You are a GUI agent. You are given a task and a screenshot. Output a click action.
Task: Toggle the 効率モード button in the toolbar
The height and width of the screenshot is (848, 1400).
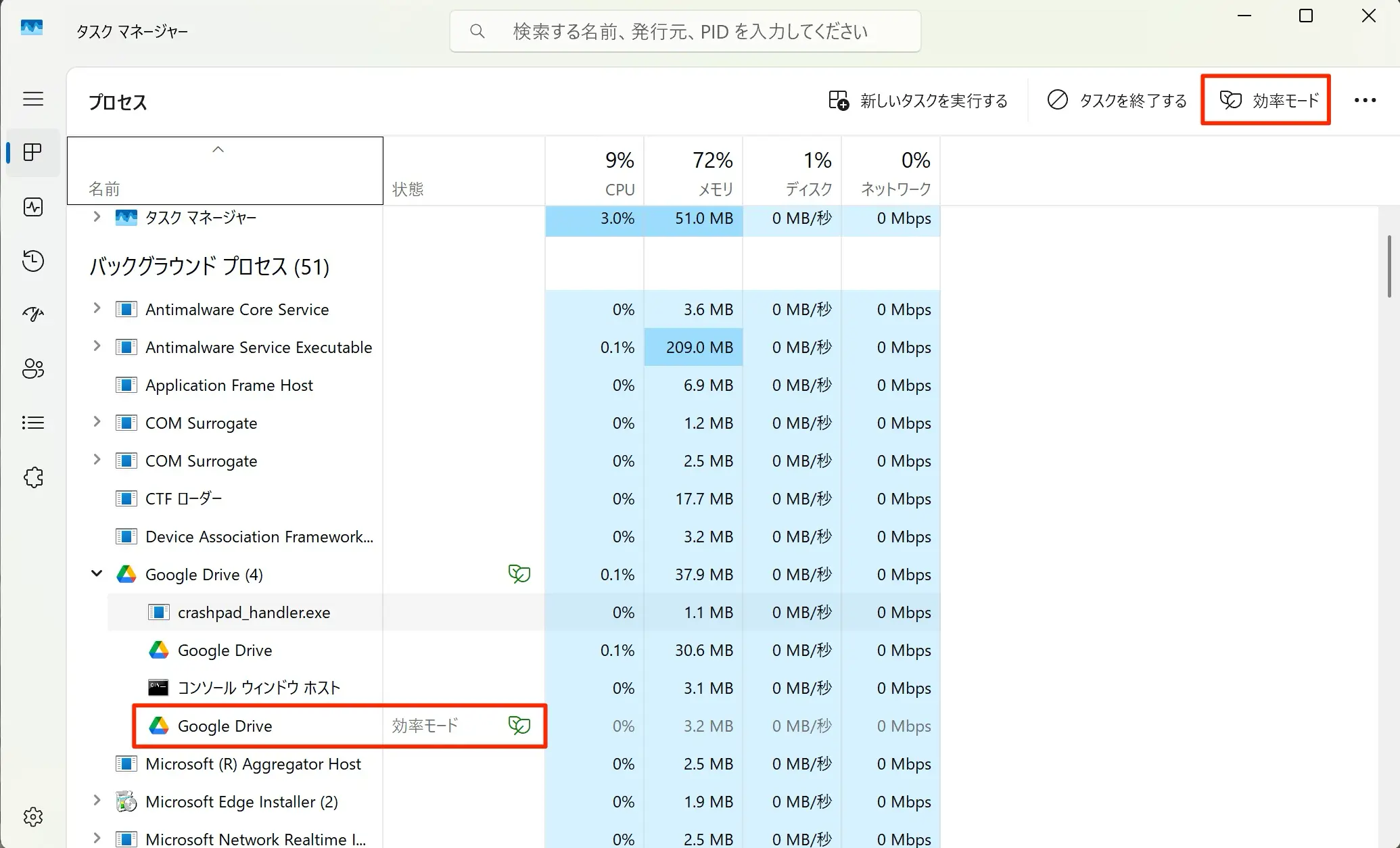(x=1269, y=101)
